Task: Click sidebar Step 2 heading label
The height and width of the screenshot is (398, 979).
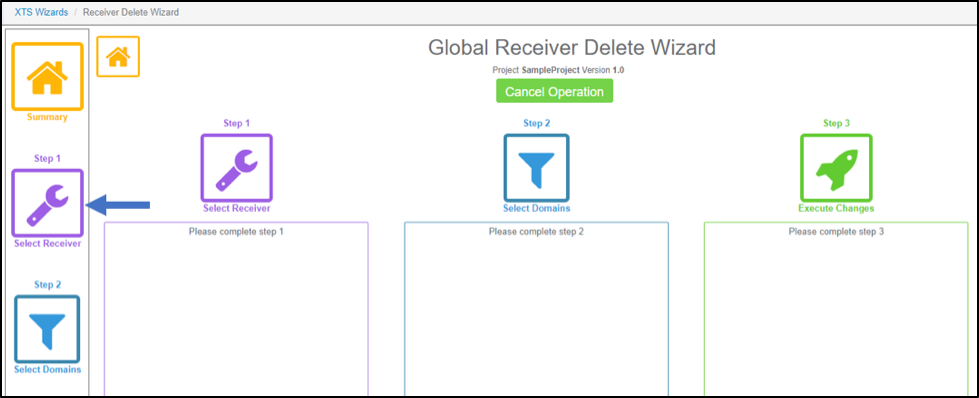Action: tap(47, 284)
